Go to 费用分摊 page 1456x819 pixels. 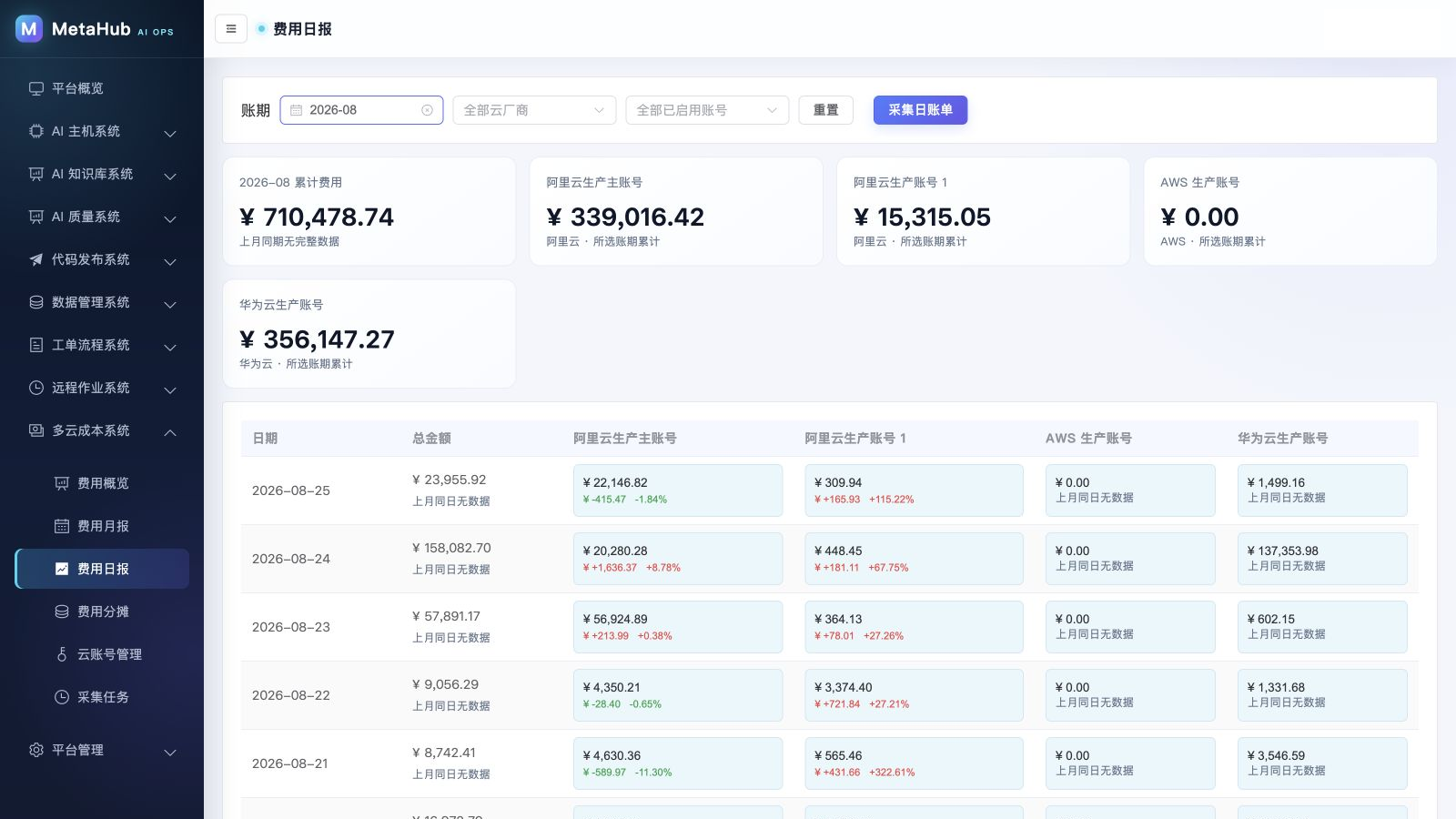102,612
